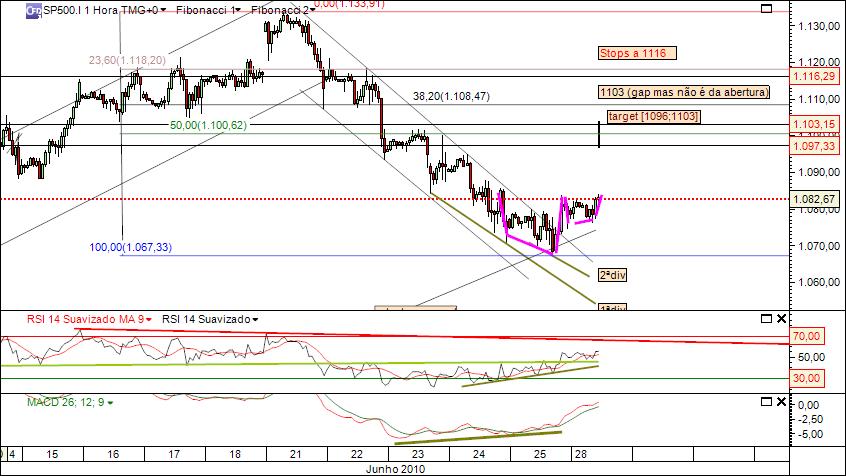Click the RSI 30,00 level tag
The height and width of the screenshot is (476, 846).
[806, 378]
